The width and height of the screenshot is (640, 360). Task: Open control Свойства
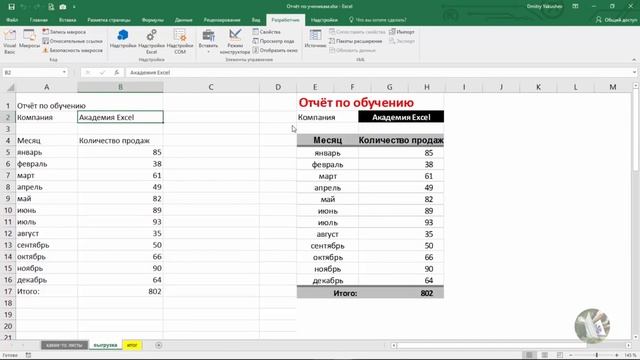pyautogui.click(x=267, y=32)
